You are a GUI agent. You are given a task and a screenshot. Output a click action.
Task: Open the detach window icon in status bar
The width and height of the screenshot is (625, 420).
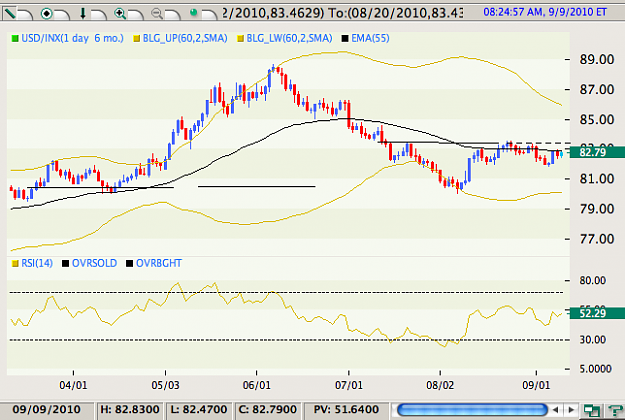coord(592,410)
